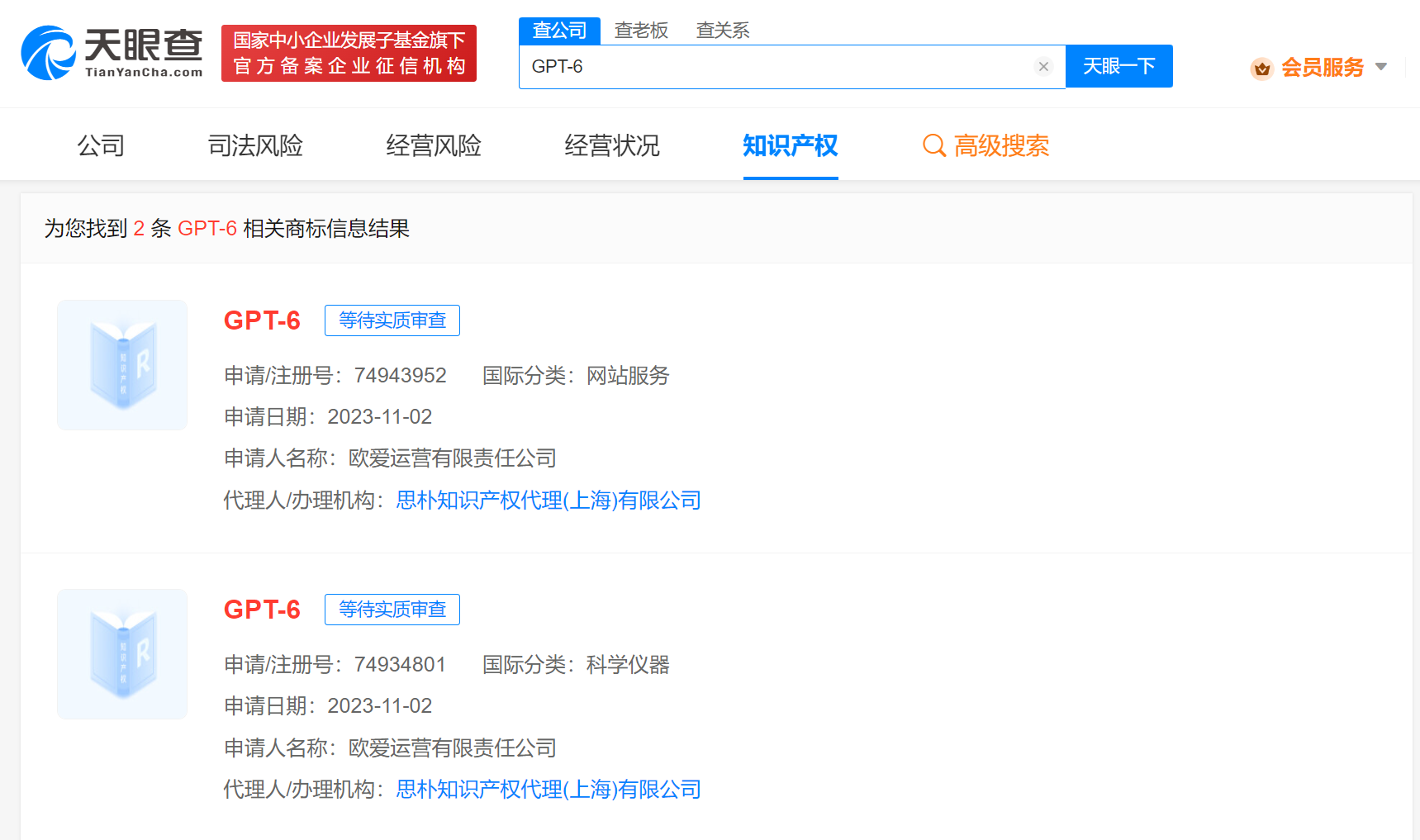Select the 查关系 search tab
The width and height of the screenshot is (1420, 840).
(x=723, y=31)
